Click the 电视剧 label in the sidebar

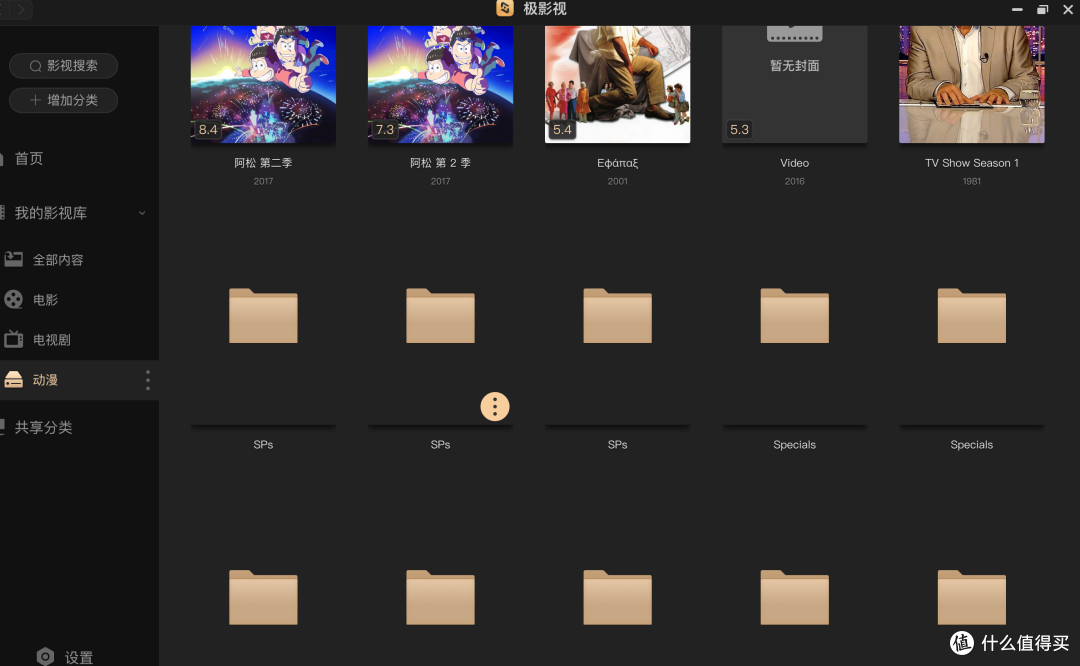click(x=52, y=340)
